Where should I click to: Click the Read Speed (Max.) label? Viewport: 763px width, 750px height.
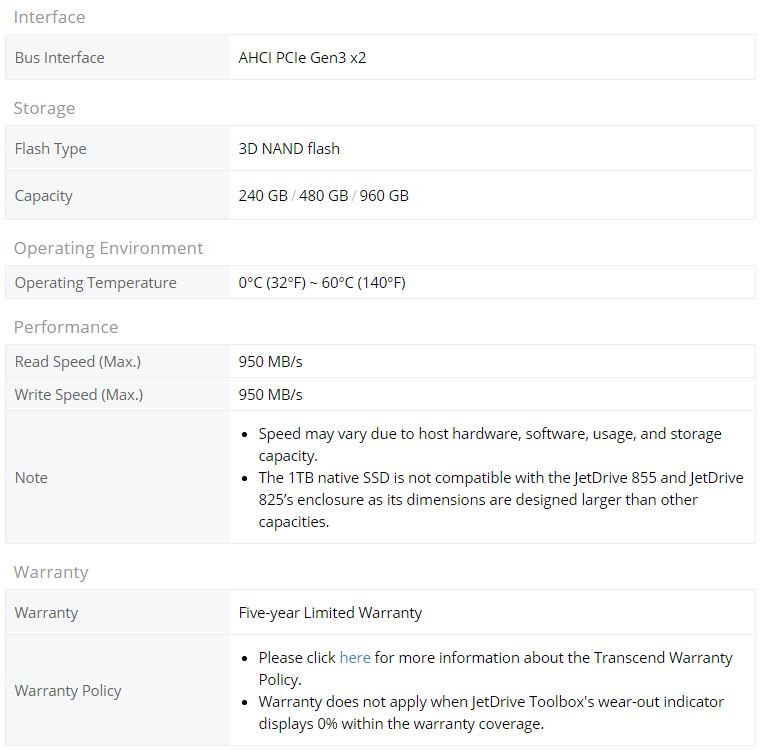[78, 362]
